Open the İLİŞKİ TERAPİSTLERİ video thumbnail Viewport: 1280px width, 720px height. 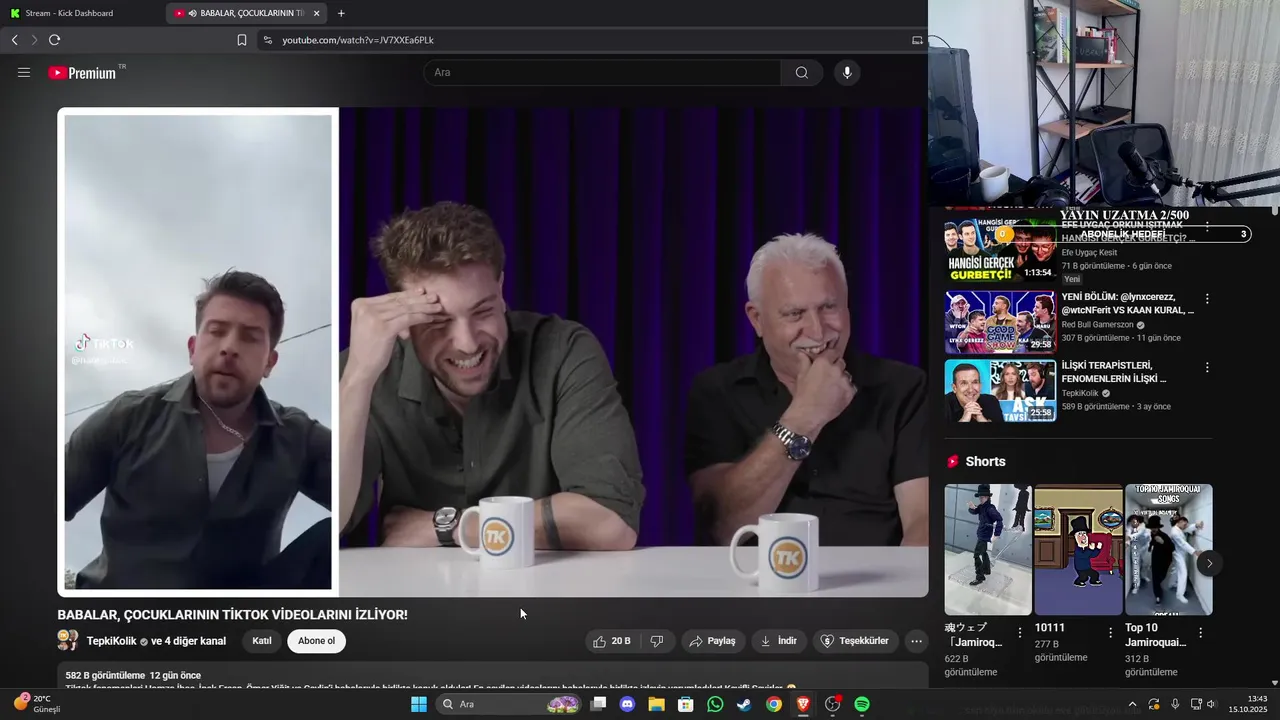click(1000, 391)
